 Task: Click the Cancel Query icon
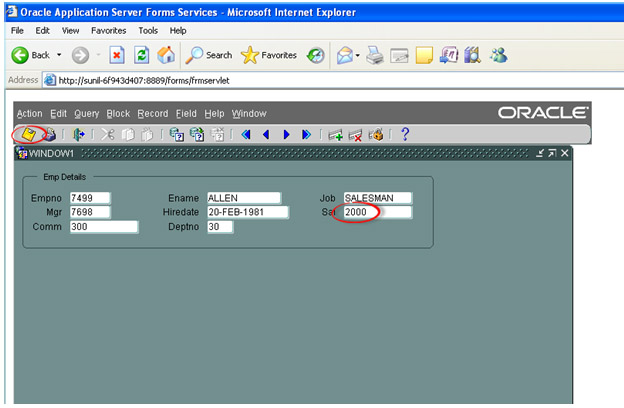coord(217,135)
